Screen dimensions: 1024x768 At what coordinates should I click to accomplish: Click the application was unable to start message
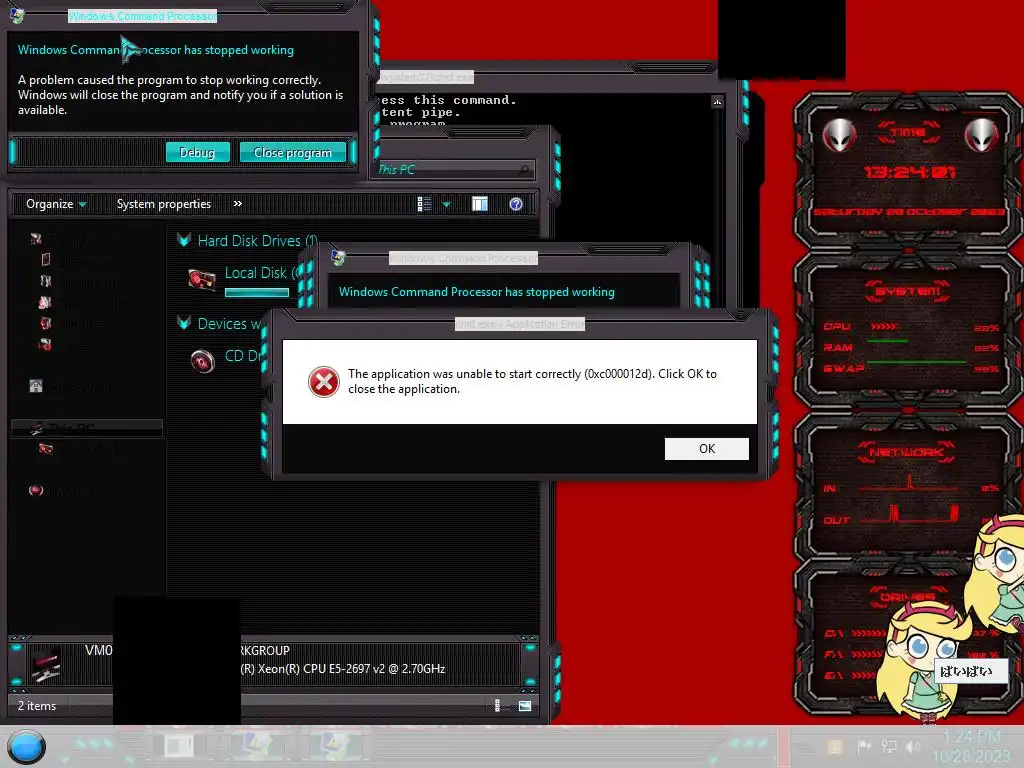point(532,381)
